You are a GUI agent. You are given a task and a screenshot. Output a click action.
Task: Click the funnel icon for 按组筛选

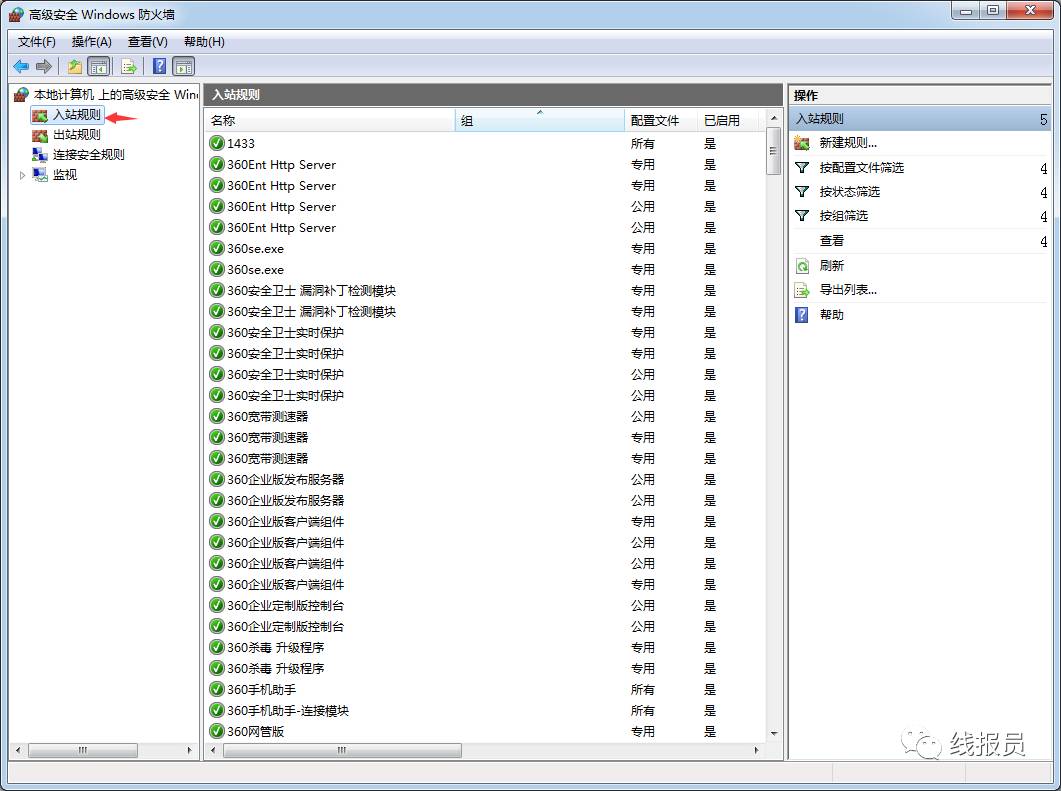click(802, 216)
